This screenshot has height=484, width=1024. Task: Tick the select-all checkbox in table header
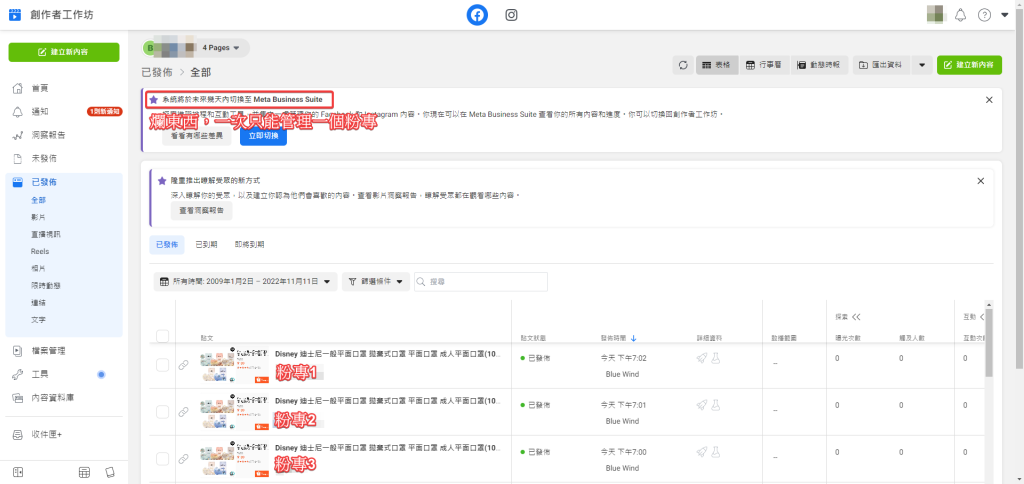[163, 338]
